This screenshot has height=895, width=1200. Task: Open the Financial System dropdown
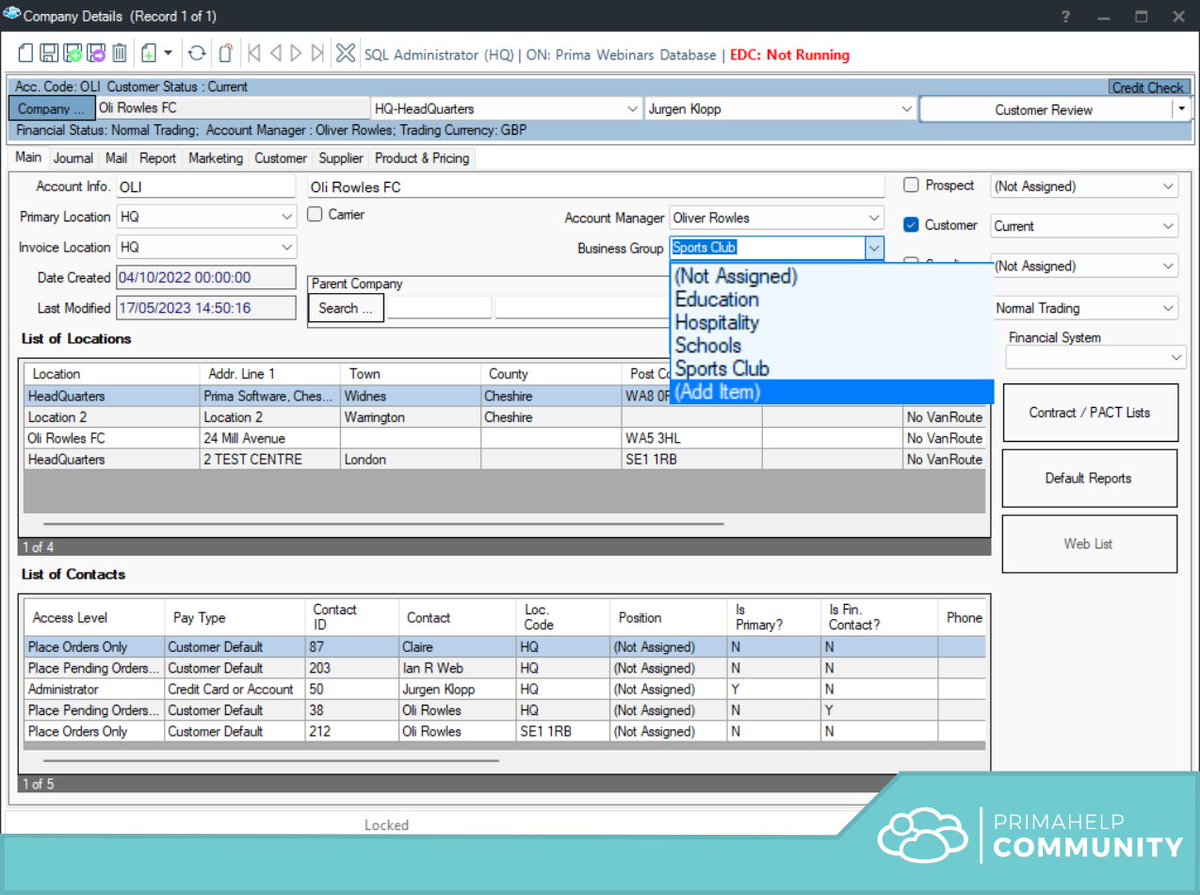(x=1176, y=357)
